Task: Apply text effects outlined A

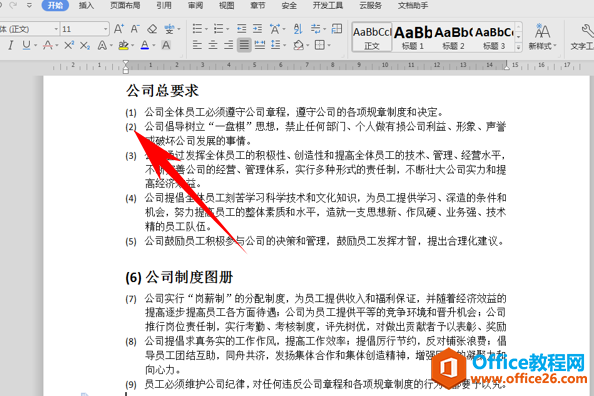Action: click(102, 45)
